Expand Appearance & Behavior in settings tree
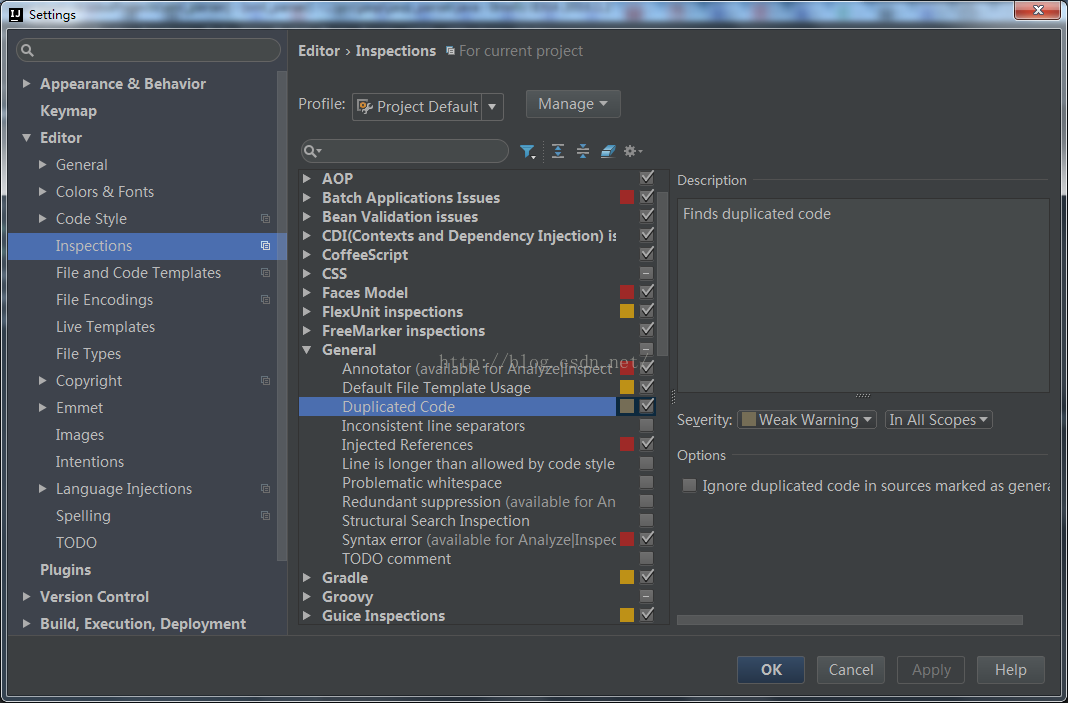The width and height of the screenshot is (1068, 703). [x=27, y=84]
